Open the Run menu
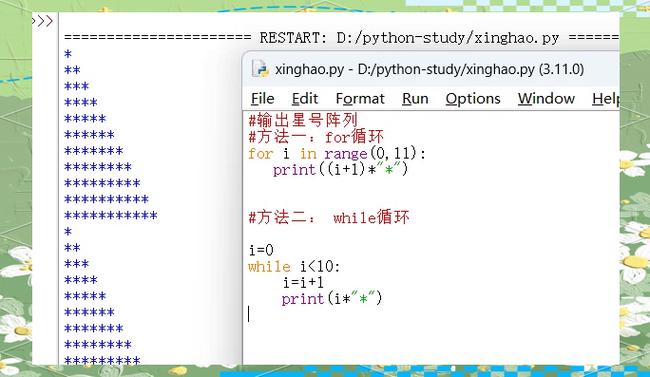 415,99
